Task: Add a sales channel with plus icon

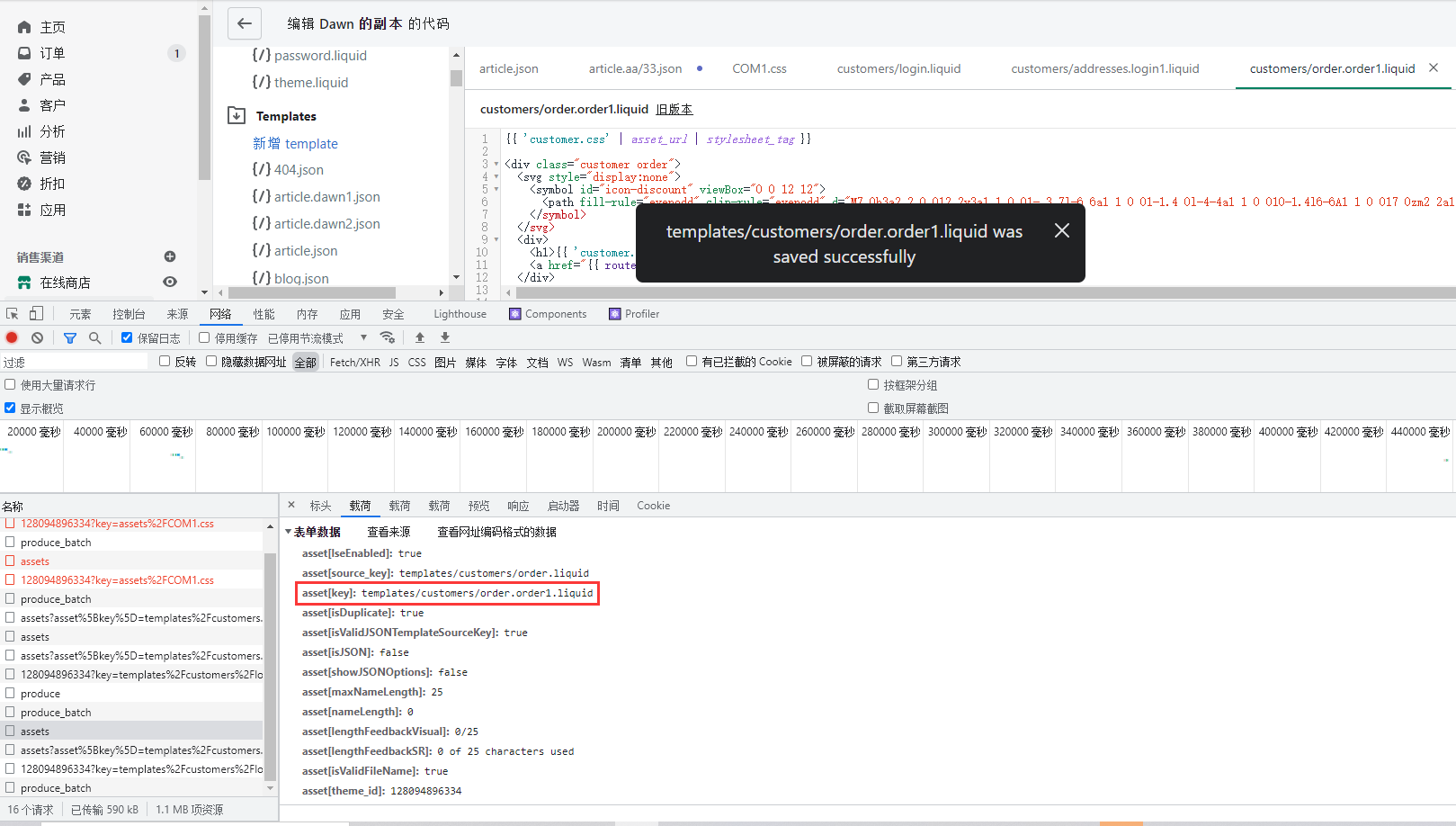Action: (x=170, y=256)
